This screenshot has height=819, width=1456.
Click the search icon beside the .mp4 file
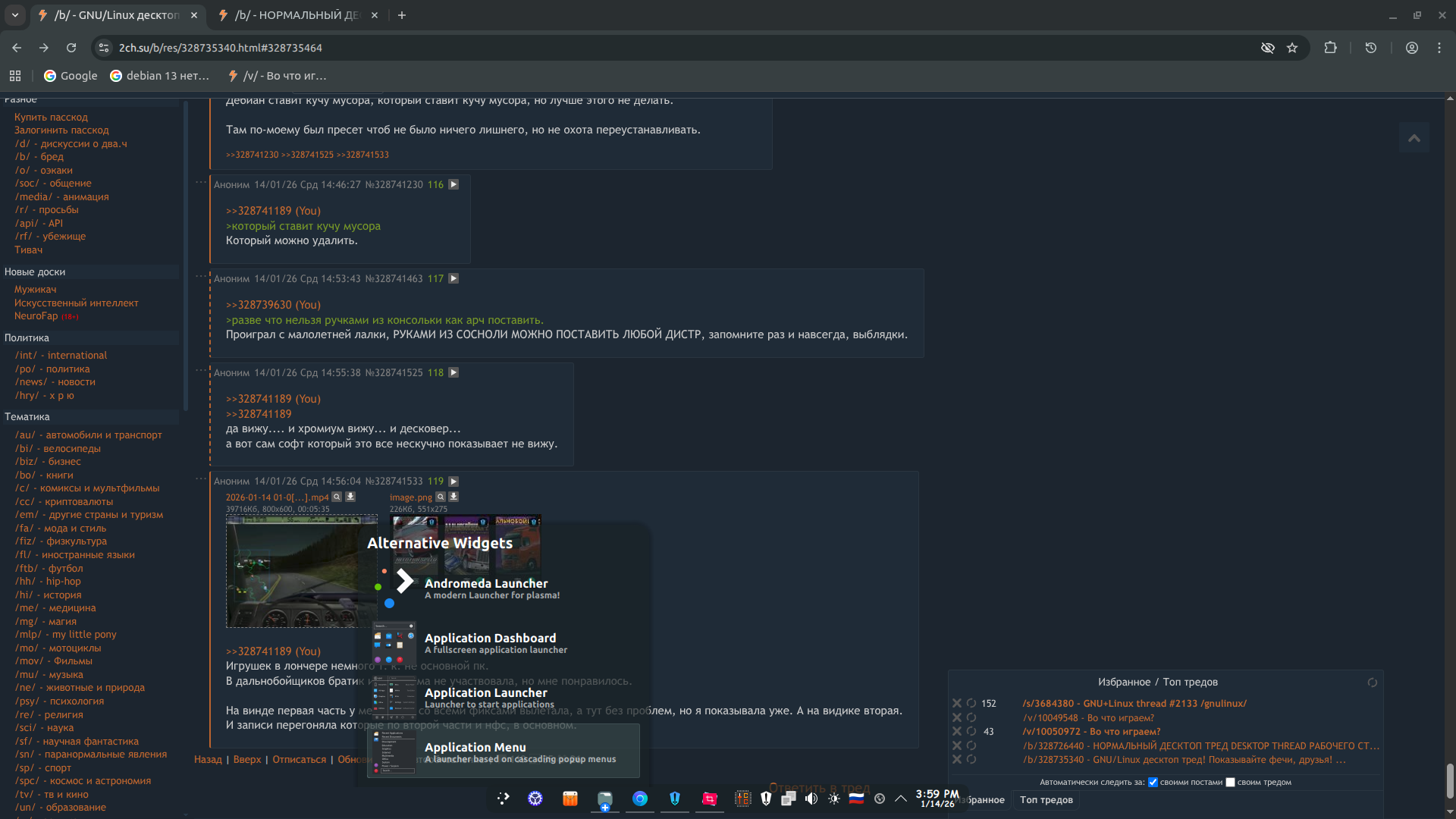point(337,497)
